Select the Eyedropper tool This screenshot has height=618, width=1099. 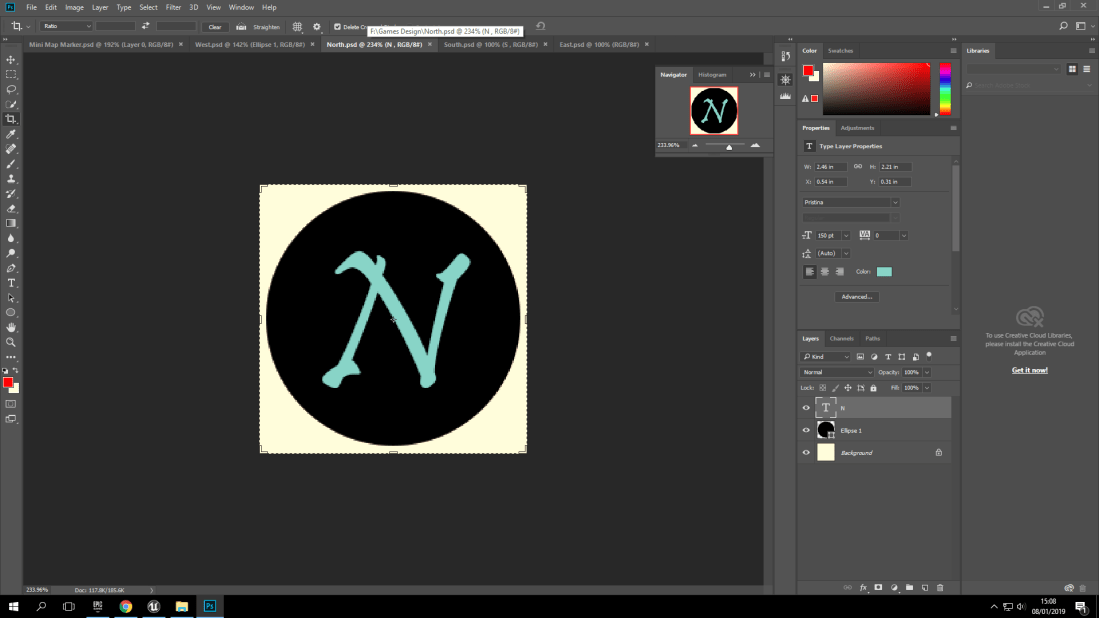[11, 134]
